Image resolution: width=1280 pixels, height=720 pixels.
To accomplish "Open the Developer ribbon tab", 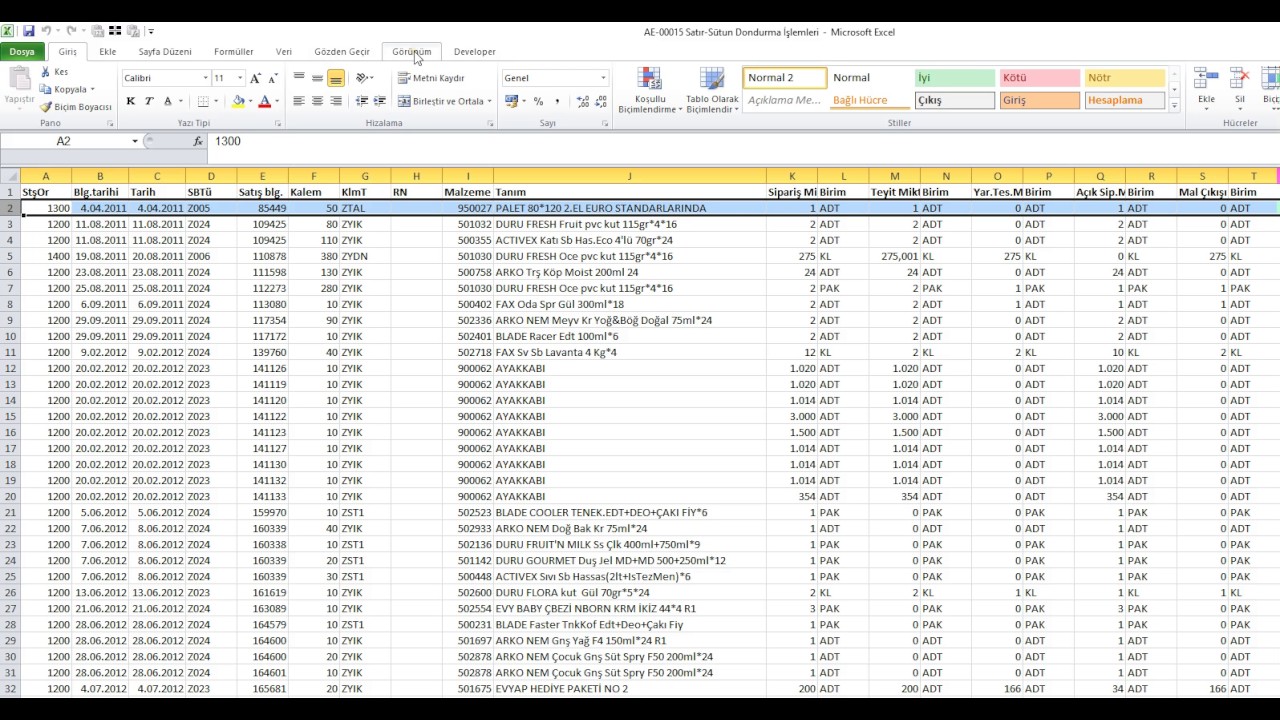I will (474, 52).
